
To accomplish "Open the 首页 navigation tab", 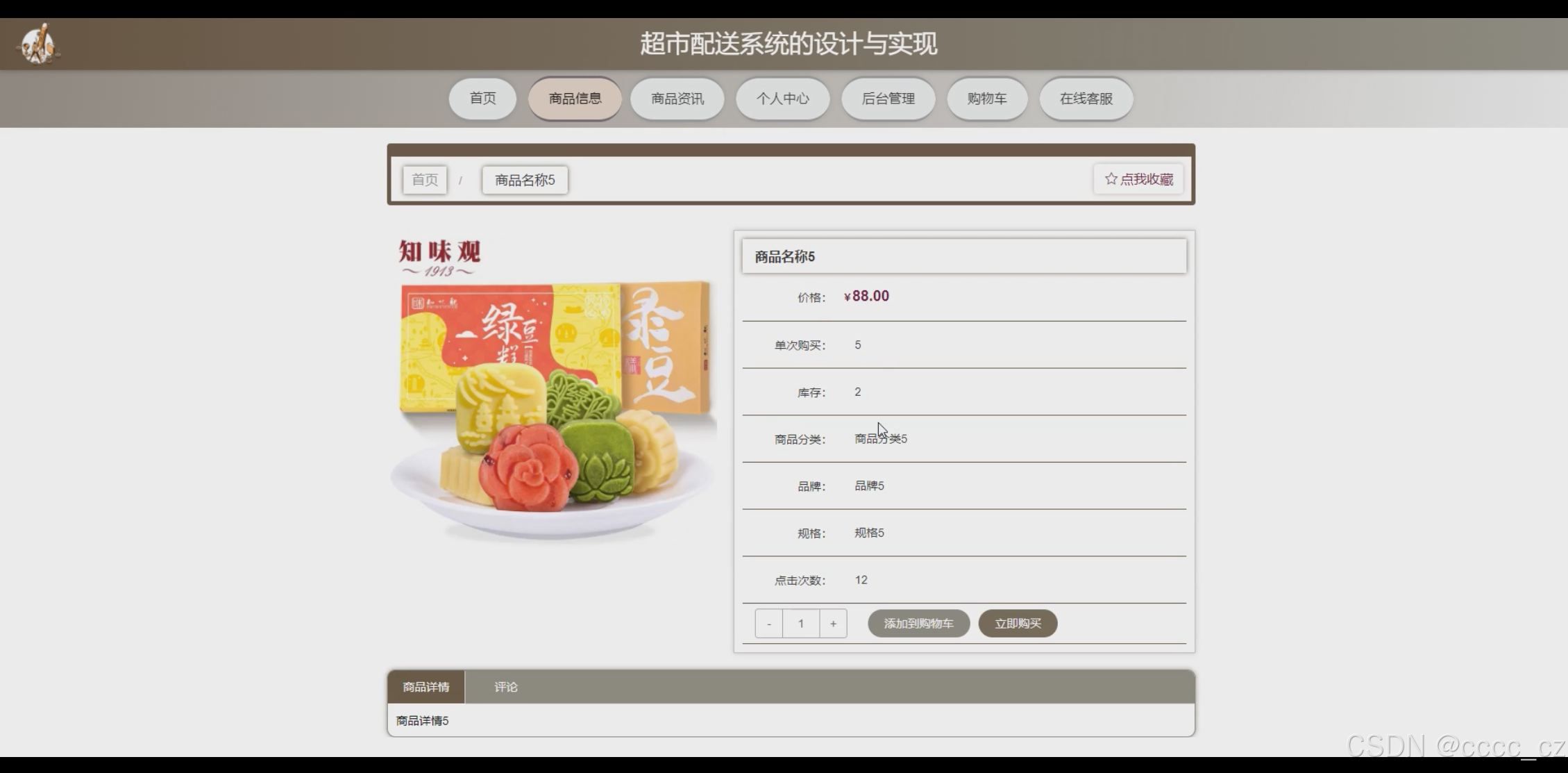I will tap(482, 99).
